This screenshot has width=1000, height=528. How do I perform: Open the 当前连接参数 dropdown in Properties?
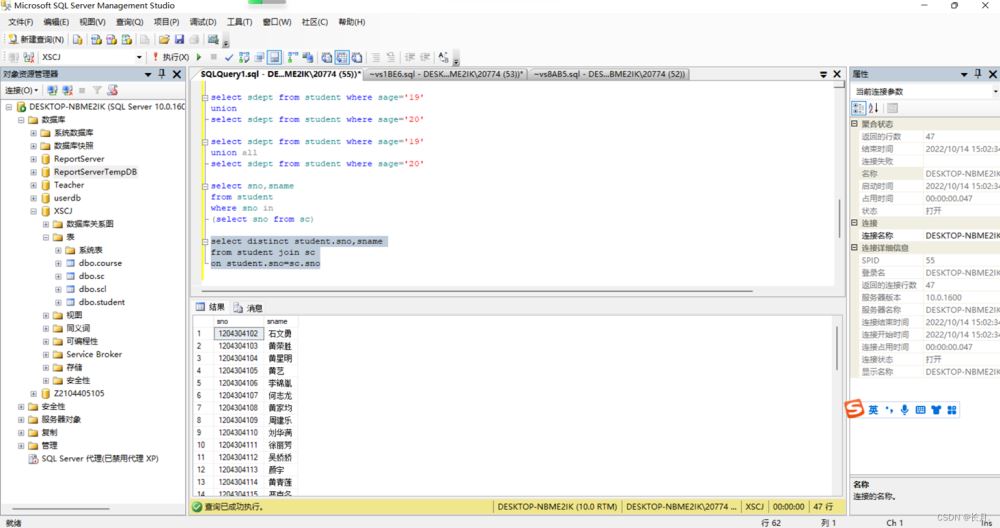click(992, 91)
